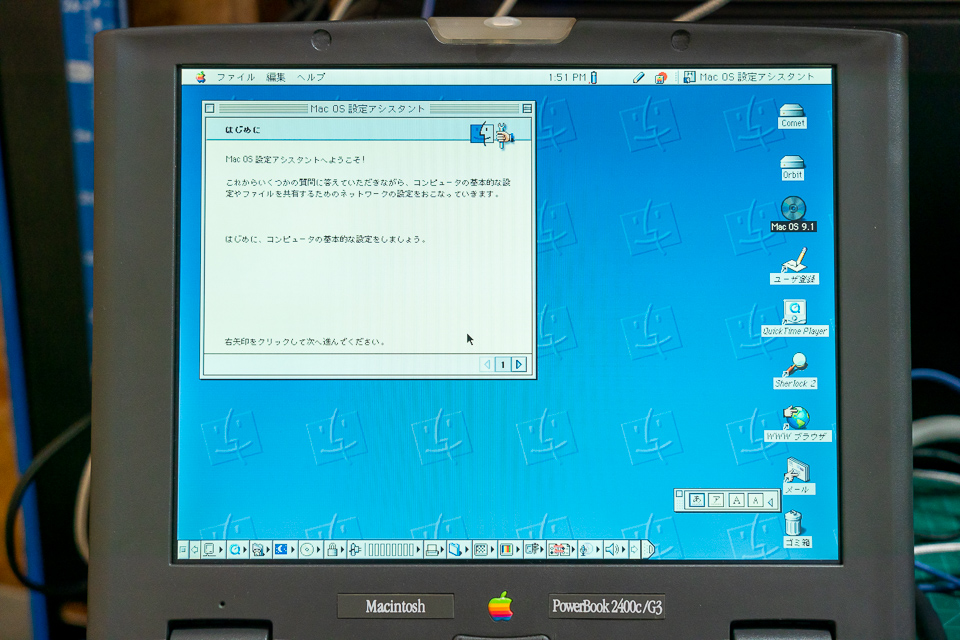This screenshot has height=640, width=960.
Task: Collapse the input palette with triangle
Action: [x=771, y=502]
